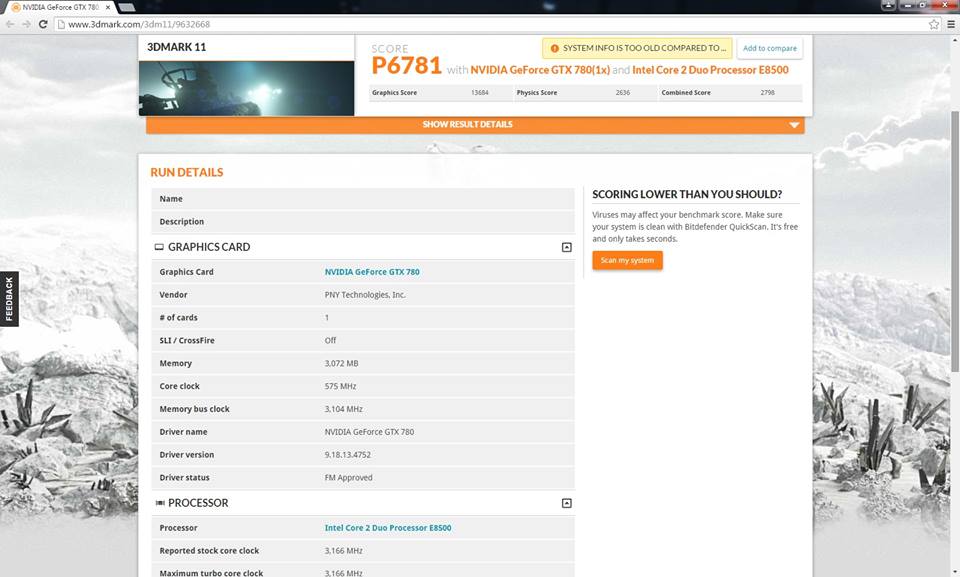Click the P6781 score value
The width and height of the screenshot is (960, 577).
pos(407,66)
